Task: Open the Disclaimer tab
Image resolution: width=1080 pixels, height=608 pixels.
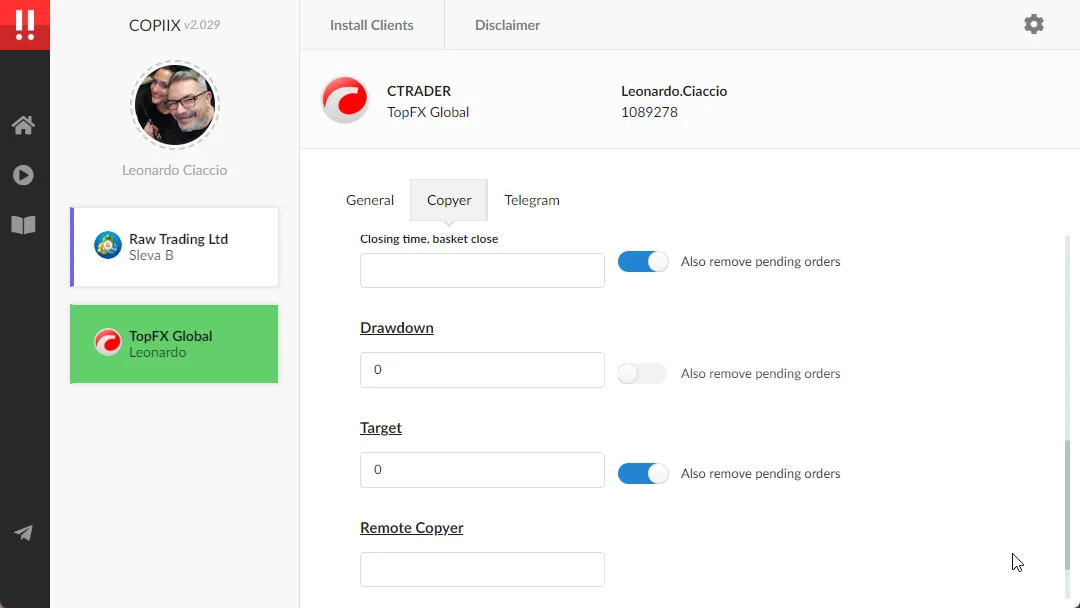Action: pos(508,25)
